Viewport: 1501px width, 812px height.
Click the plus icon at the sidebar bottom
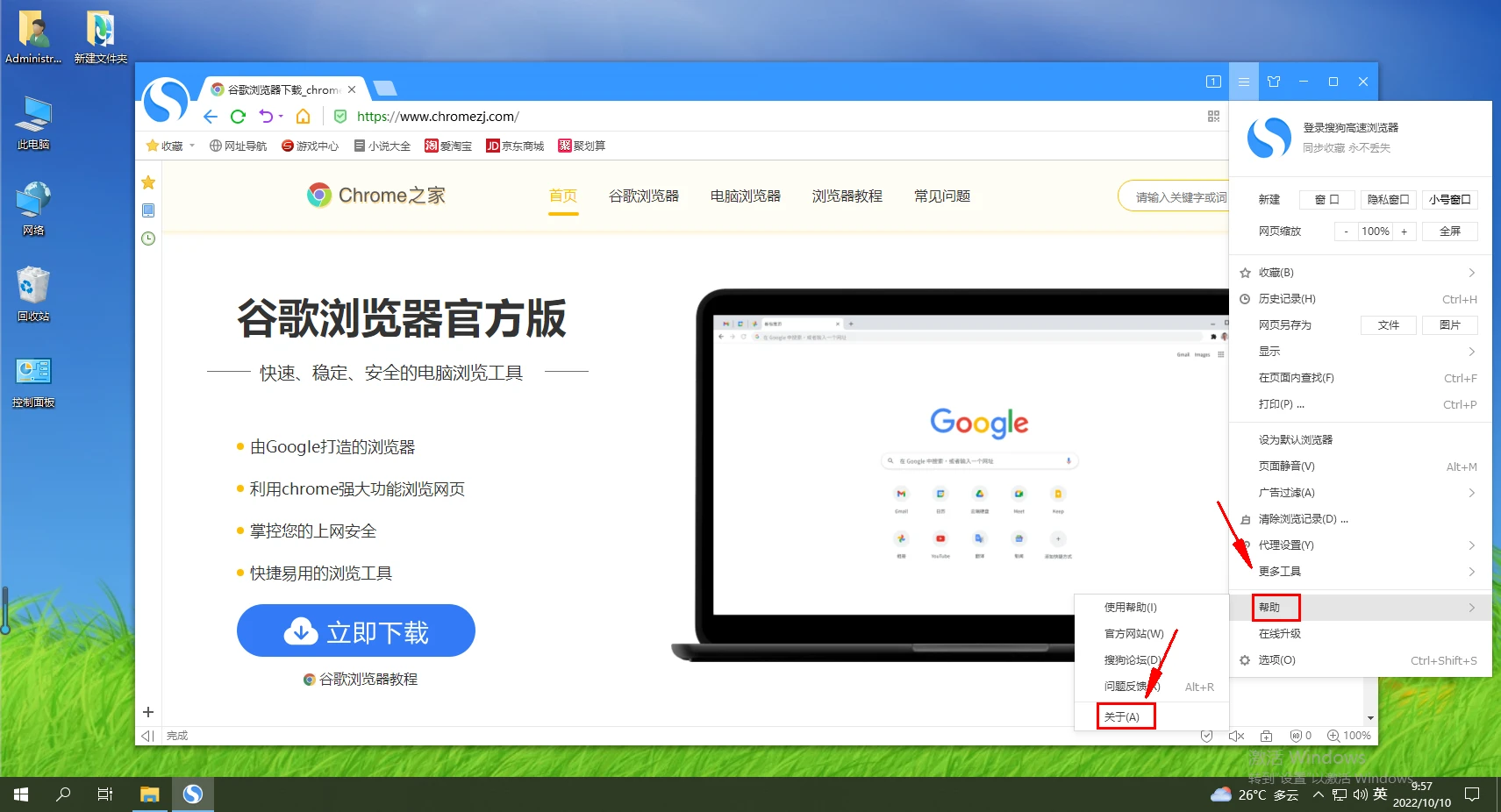click(148, 712)
